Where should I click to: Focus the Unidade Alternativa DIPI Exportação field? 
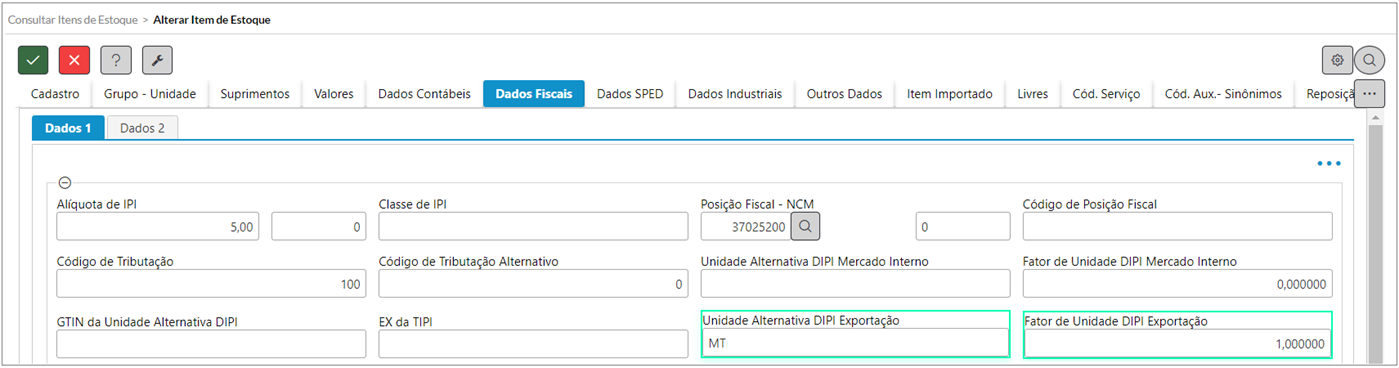tap(856, 343)
